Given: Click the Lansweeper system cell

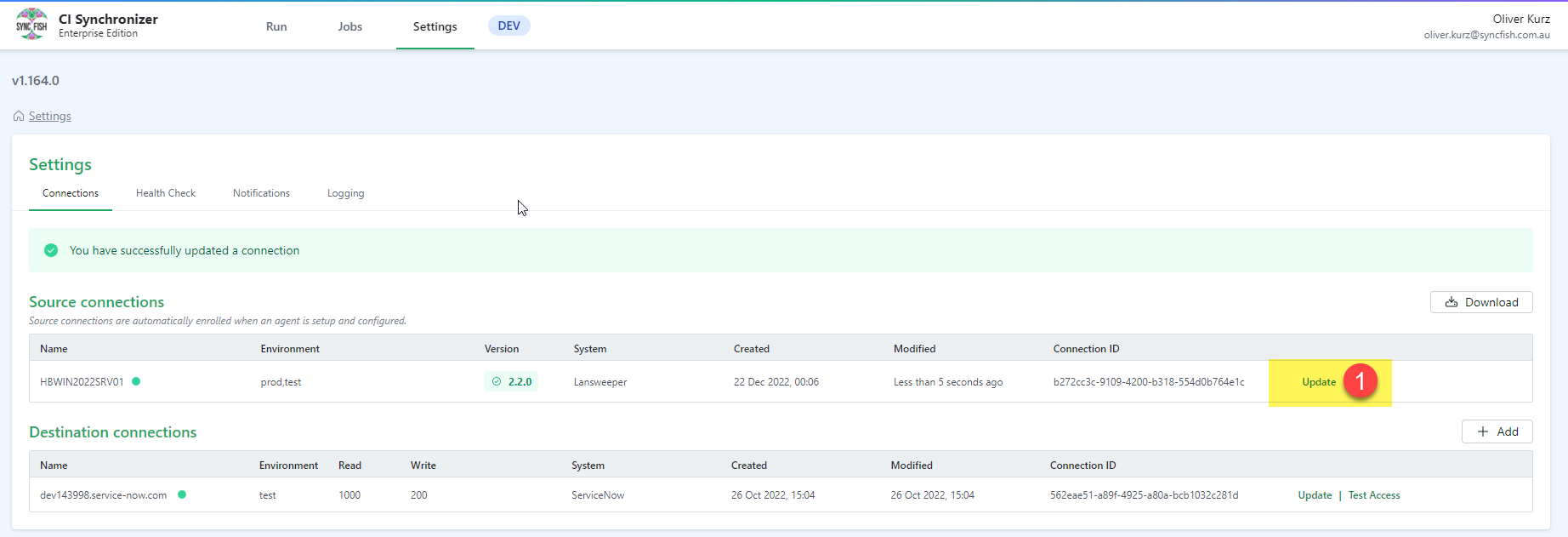Looking at the screenshot, I should point(600,382).
